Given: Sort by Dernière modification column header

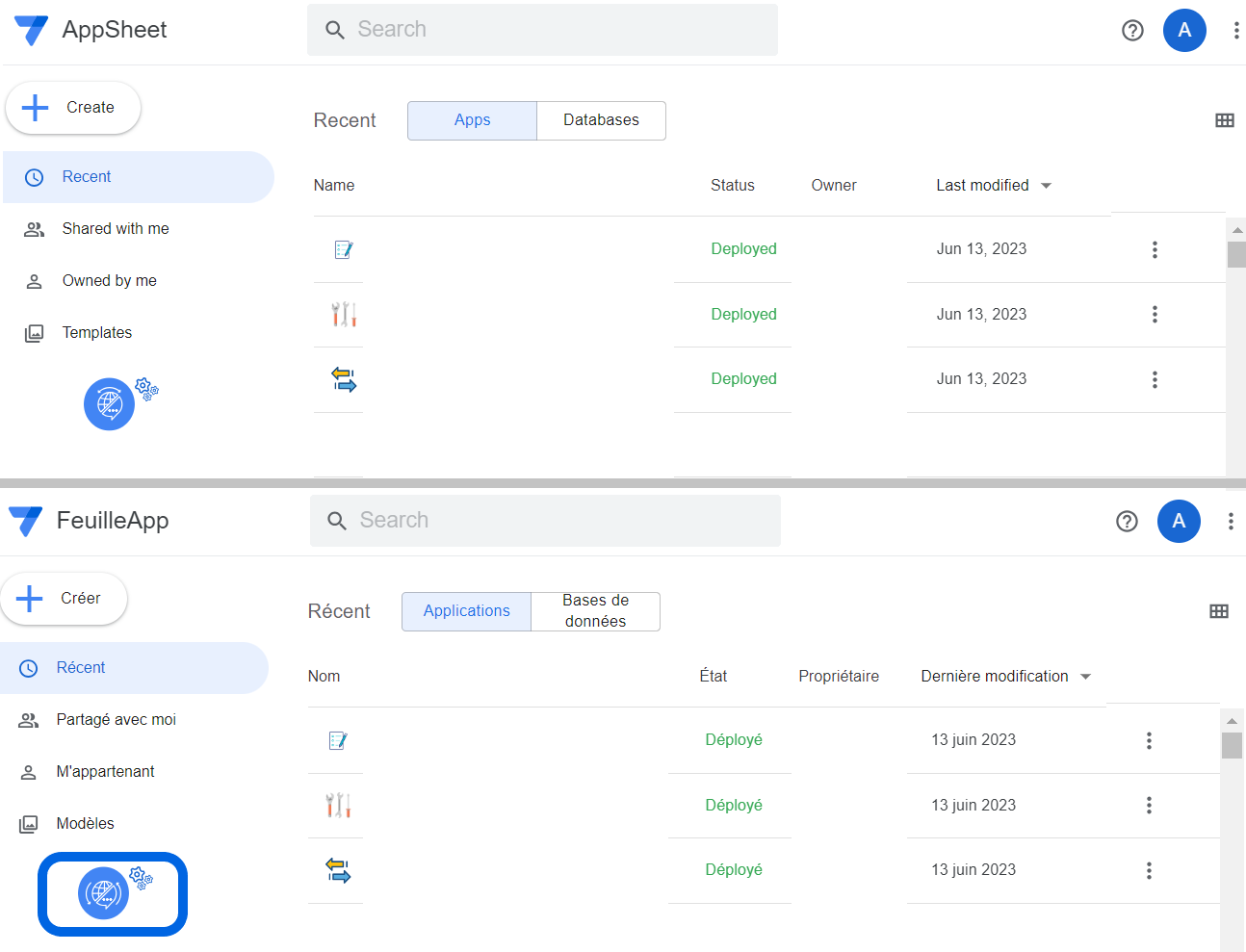Looking at the screenshot, I should click(995, 676).
